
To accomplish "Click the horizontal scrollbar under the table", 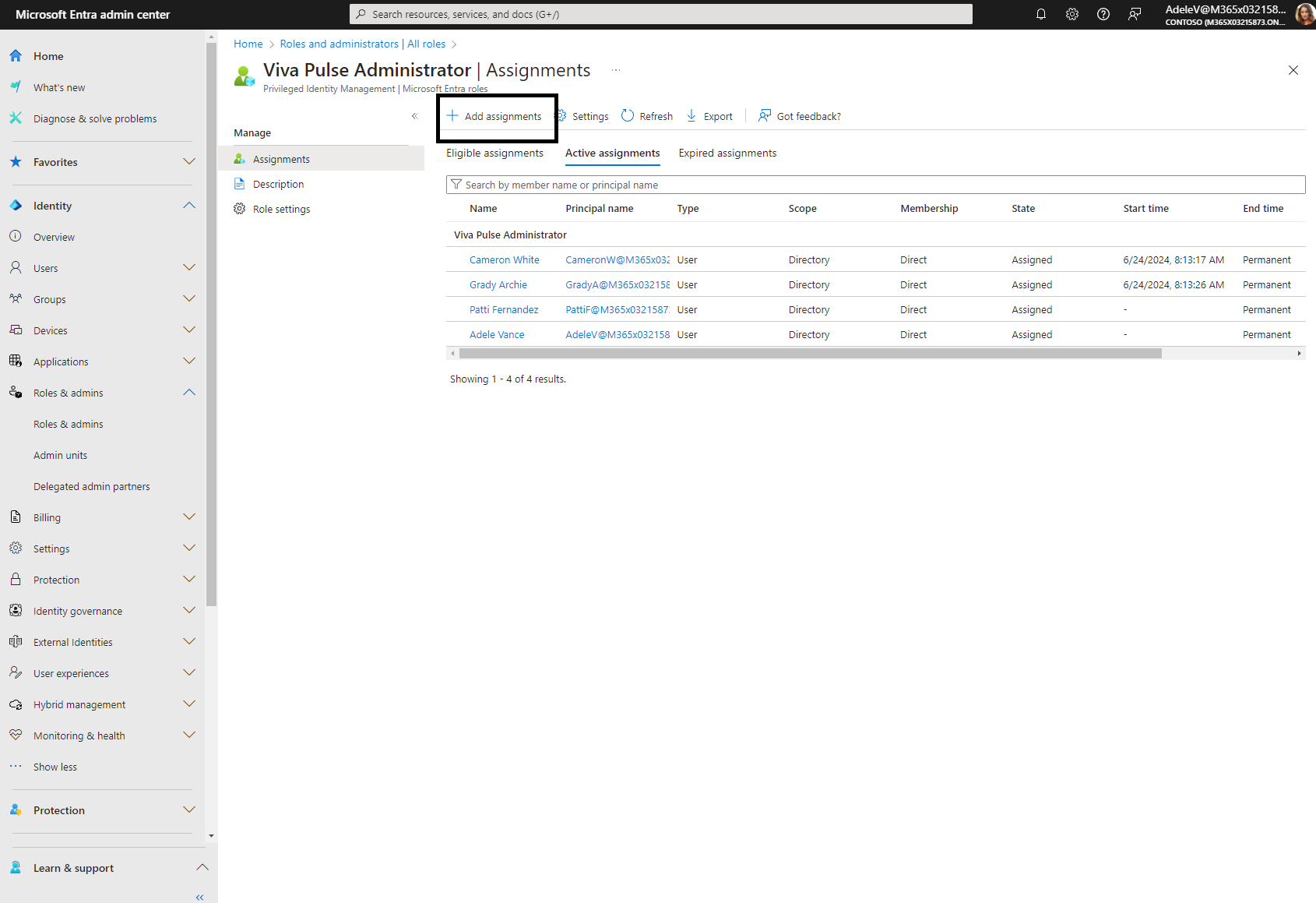I will (x=810, y=354).
